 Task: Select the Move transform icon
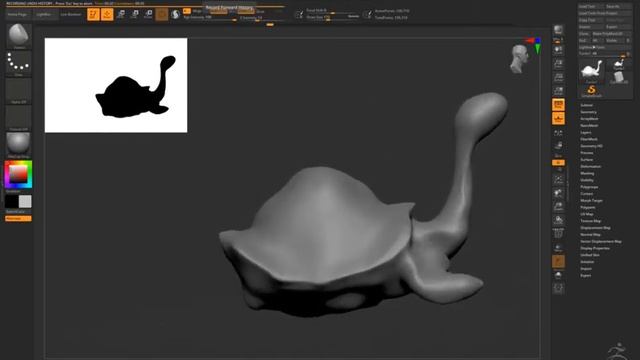[x=121, y=14]
